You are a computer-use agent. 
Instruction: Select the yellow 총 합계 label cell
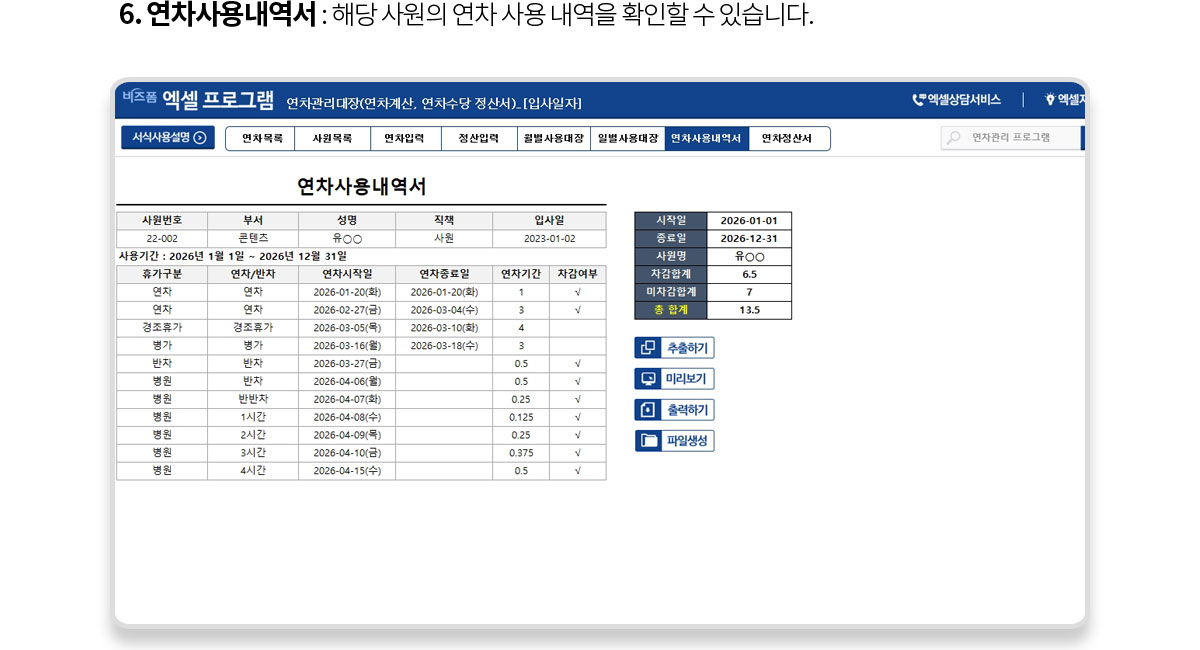tap(671, 310)
